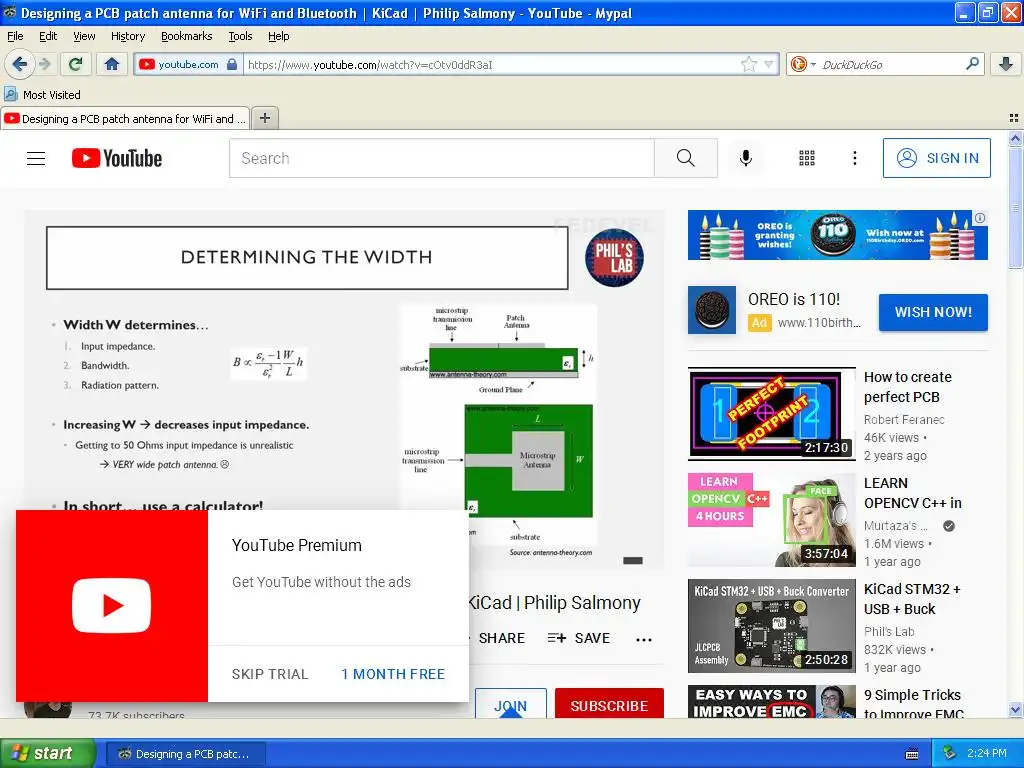Screen dimensions: 1024x768
Task: Click the SIGN IN button
Action: pyautogui.click(x=936, y=158)
